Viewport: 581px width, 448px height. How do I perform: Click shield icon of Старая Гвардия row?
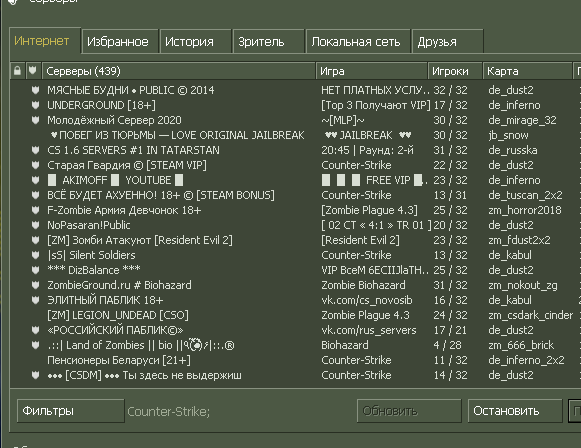[36, 165]
